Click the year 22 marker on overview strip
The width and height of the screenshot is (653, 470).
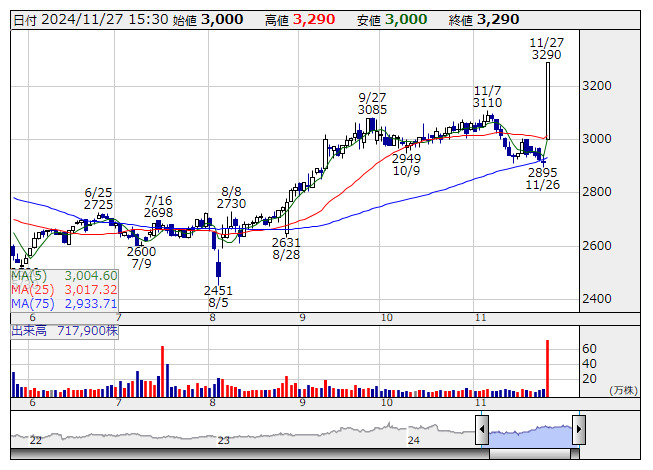36,440
